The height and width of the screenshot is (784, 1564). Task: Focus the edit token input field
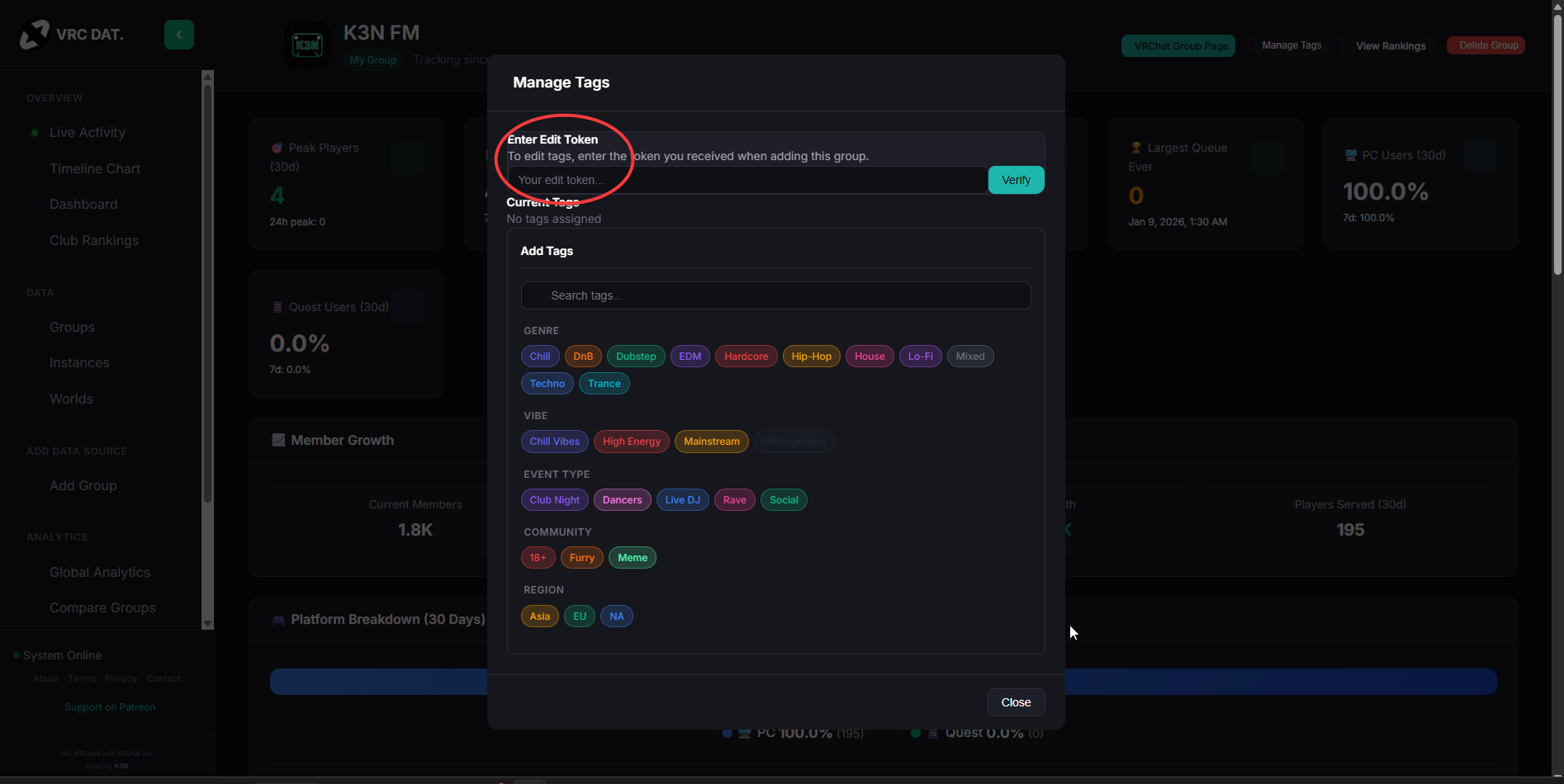pyautogui.click(x=747, y=180)
